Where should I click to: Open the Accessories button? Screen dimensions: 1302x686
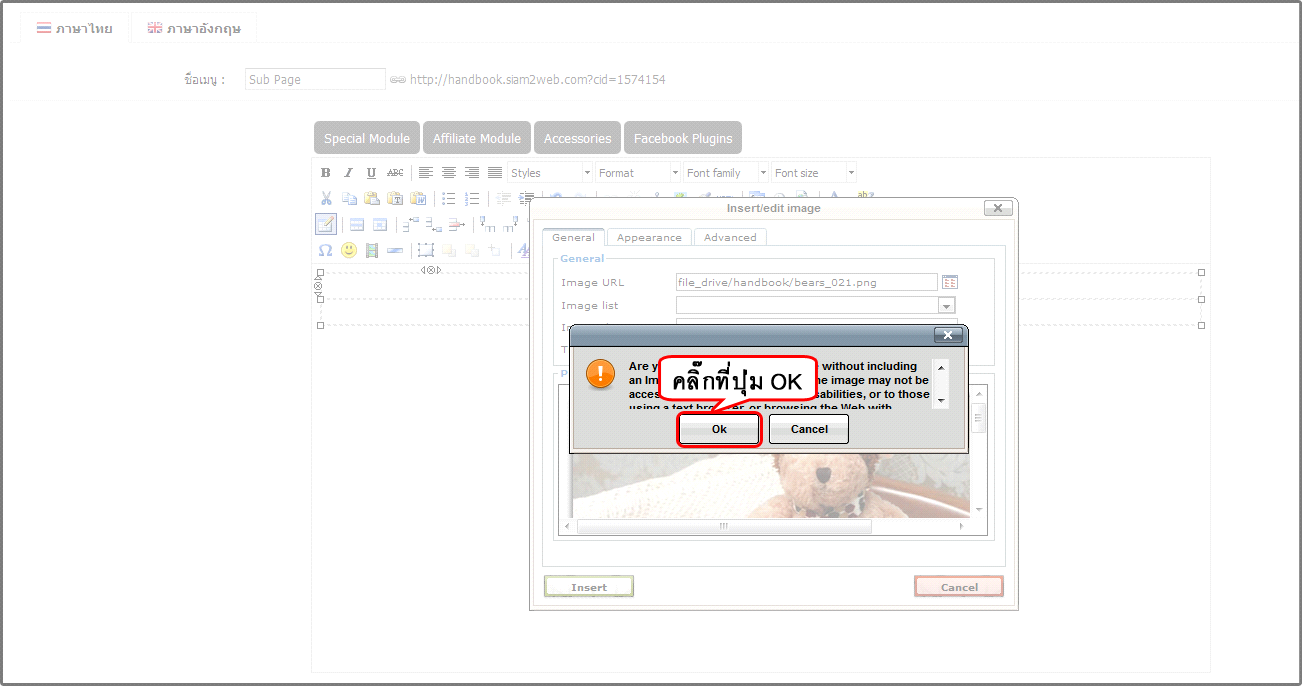click(577, 138)
